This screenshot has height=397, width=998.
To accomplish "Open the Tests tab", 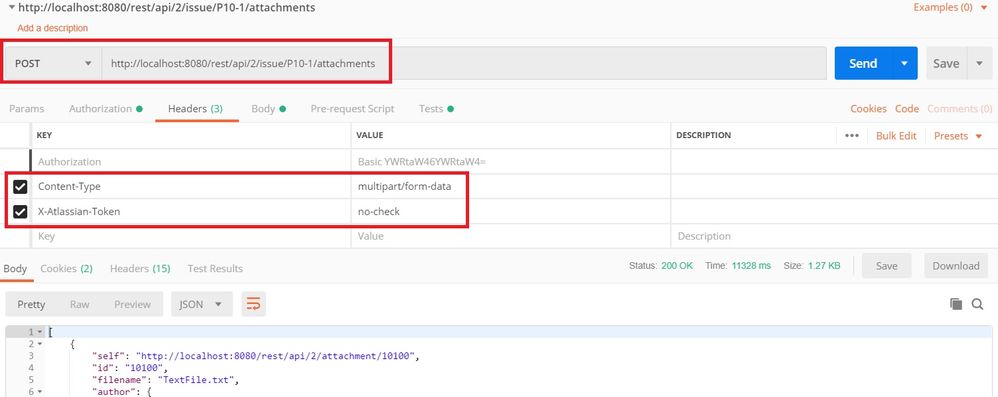I will point(436,109).
